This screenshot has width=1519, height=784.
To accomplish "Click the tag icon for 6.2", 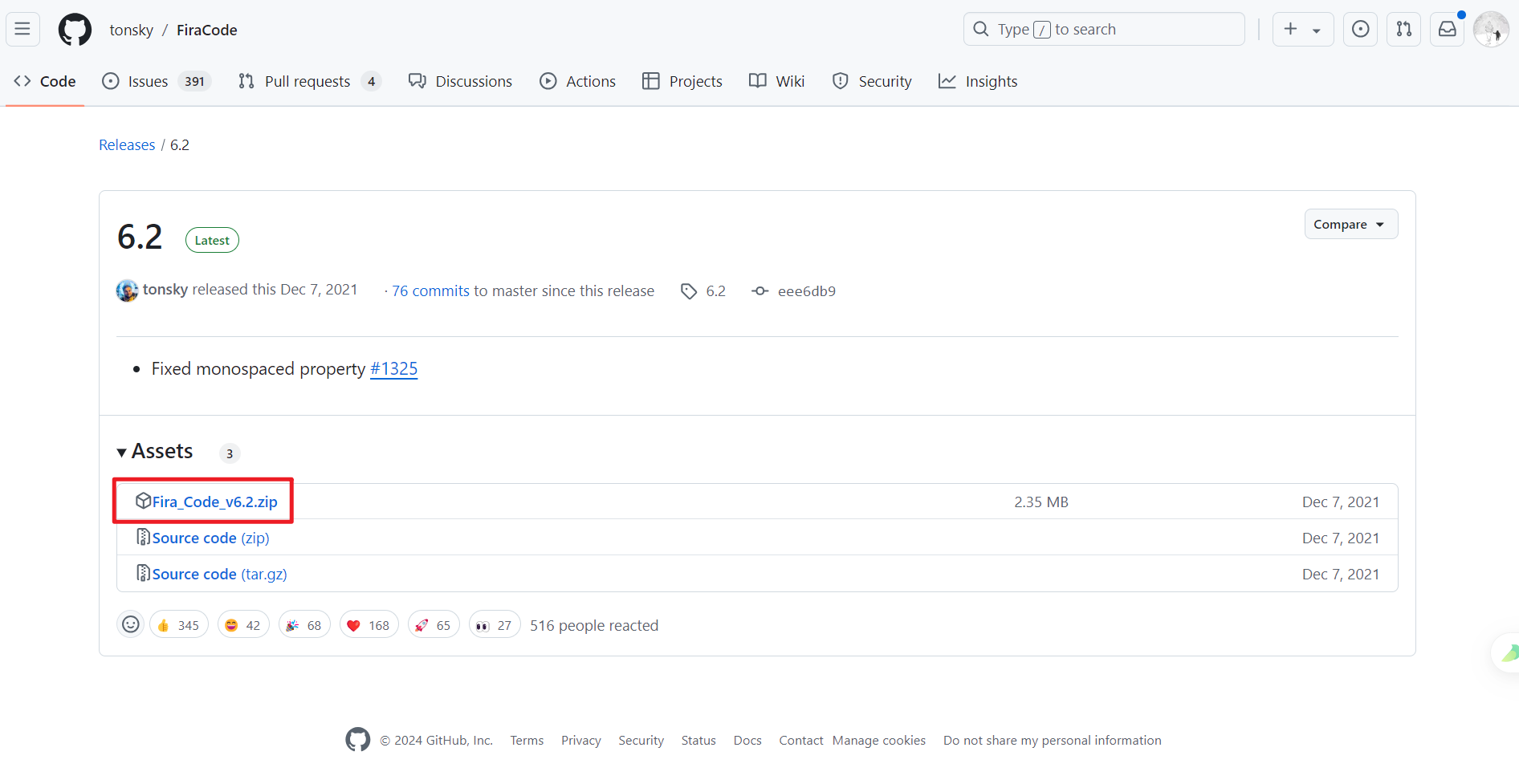I will 689,291.
